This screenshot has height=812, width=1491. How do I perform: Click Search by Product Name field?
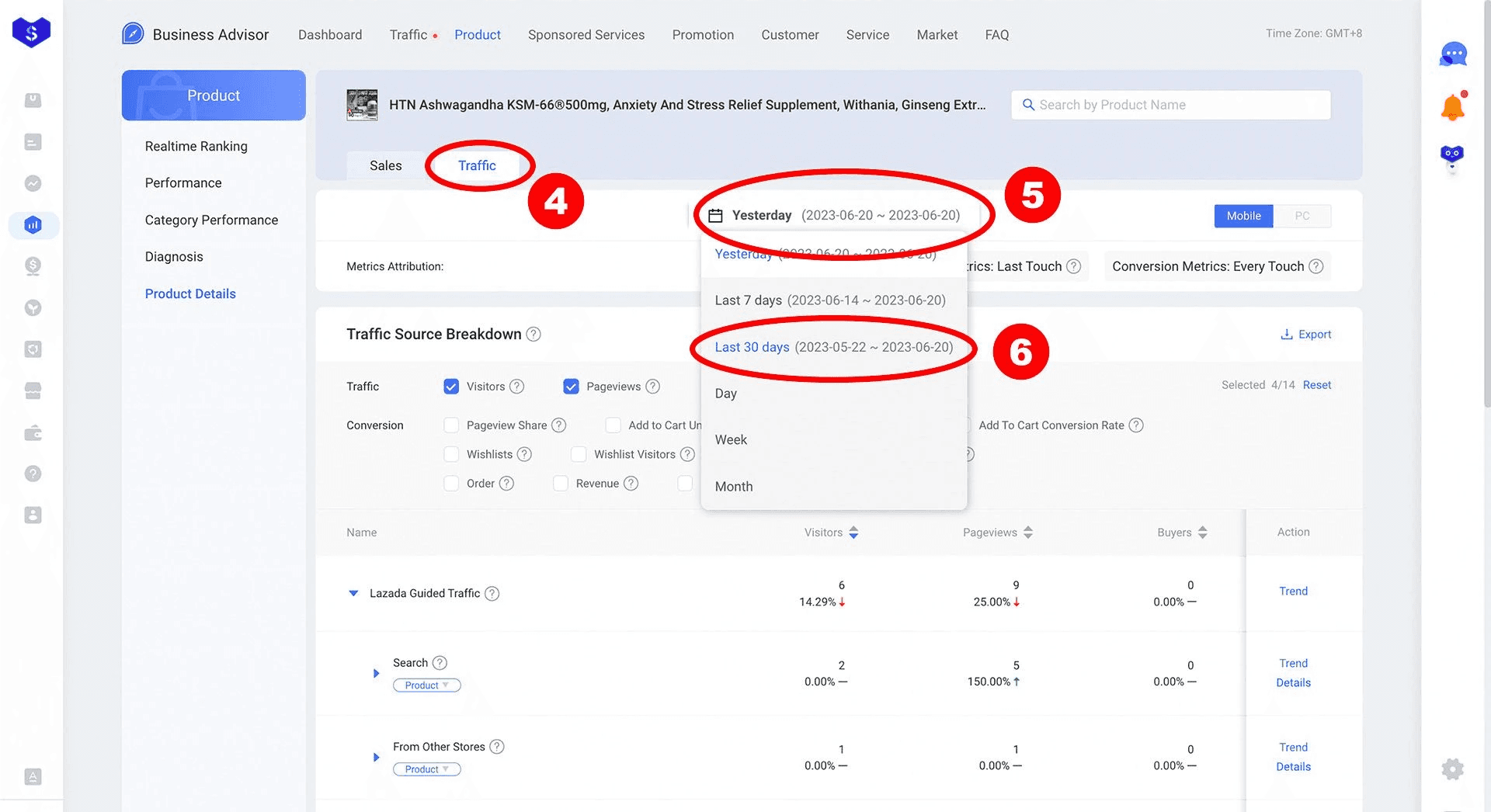coord(1171,105)
